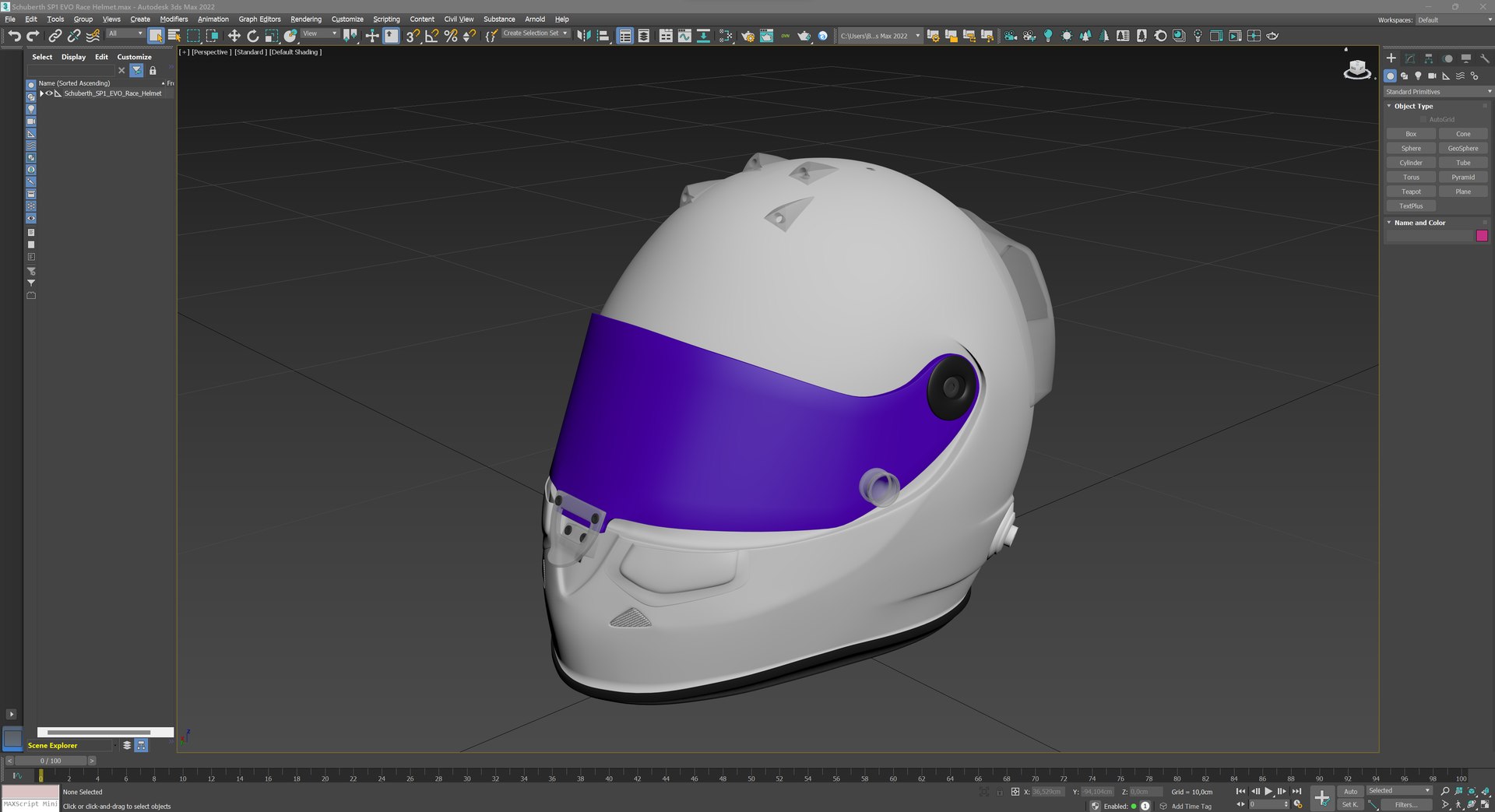The width and height of the screenshot is (1495, 812).
Task: Open the Arnold menu
Action: (x=535, y=19)
